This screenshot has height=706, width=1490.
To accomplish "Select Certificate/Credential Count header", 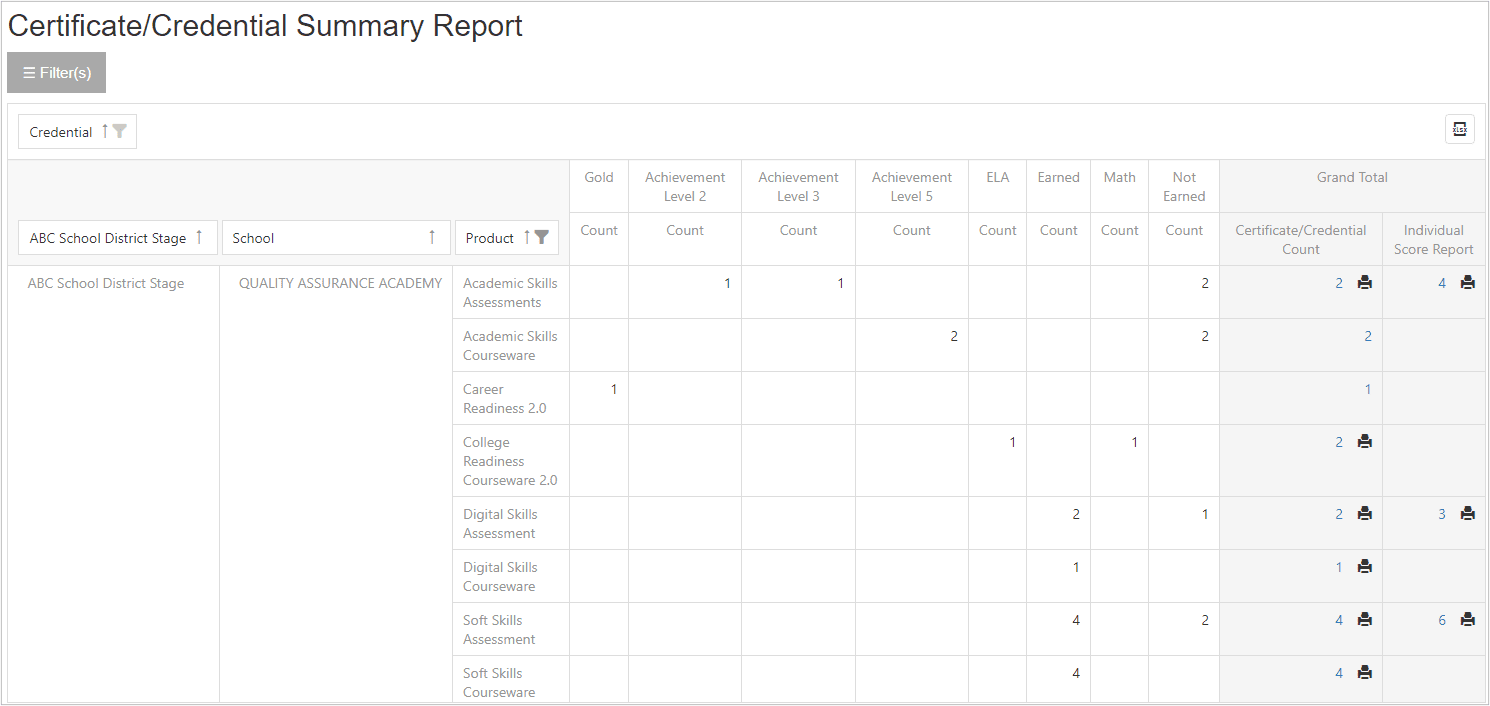I will point(1301,239).
